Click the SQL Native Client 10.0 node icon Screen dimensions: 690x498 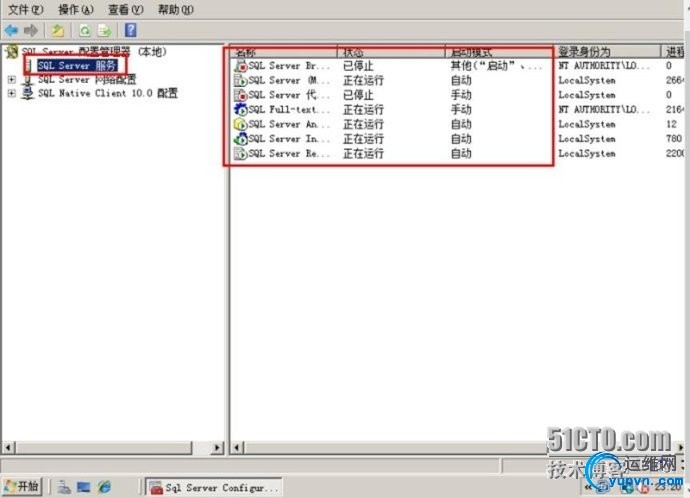(x=28, y=93)
